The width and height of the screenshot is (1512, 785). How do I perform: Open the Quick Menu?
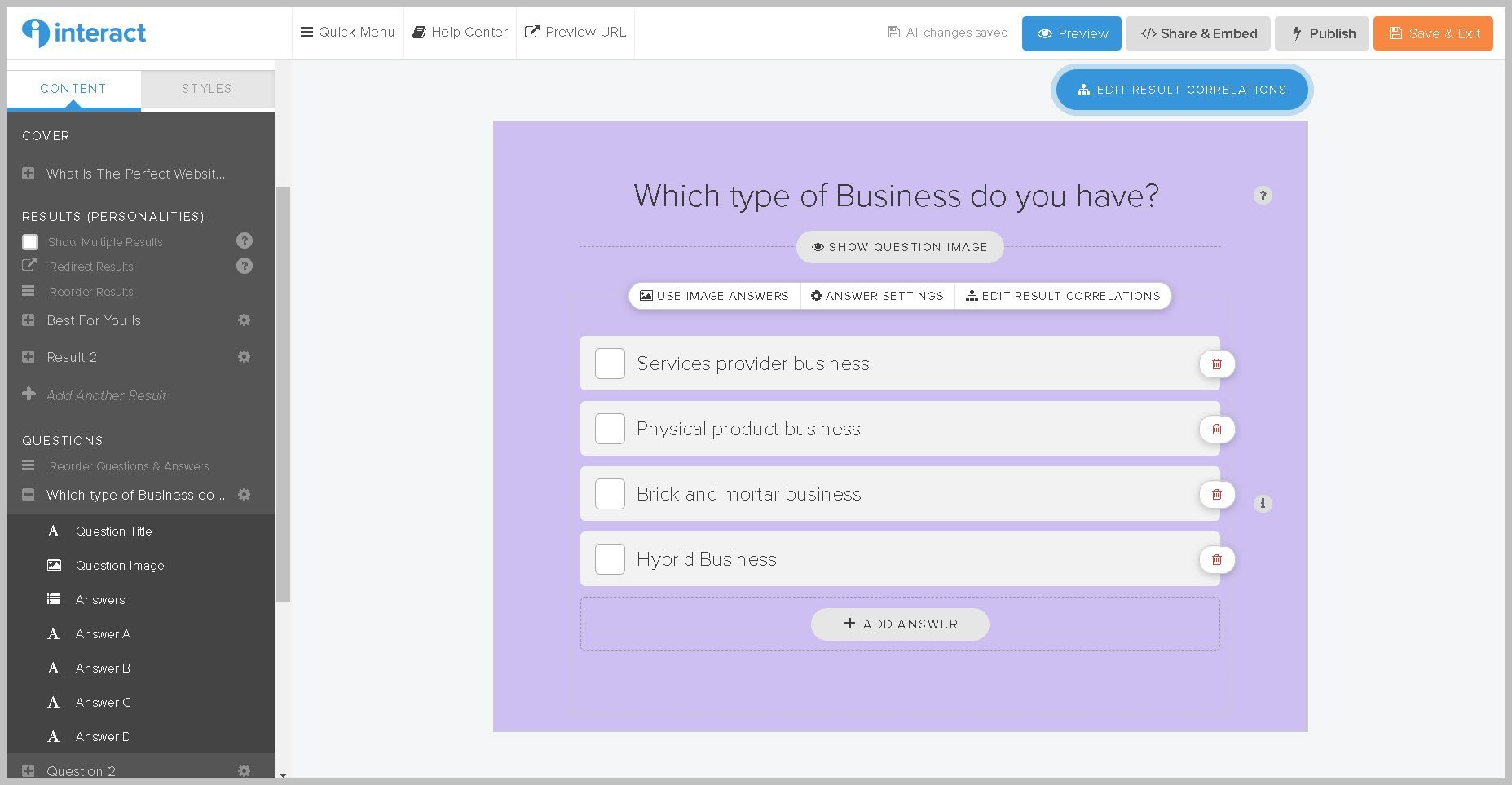click(x=347, y=33)
